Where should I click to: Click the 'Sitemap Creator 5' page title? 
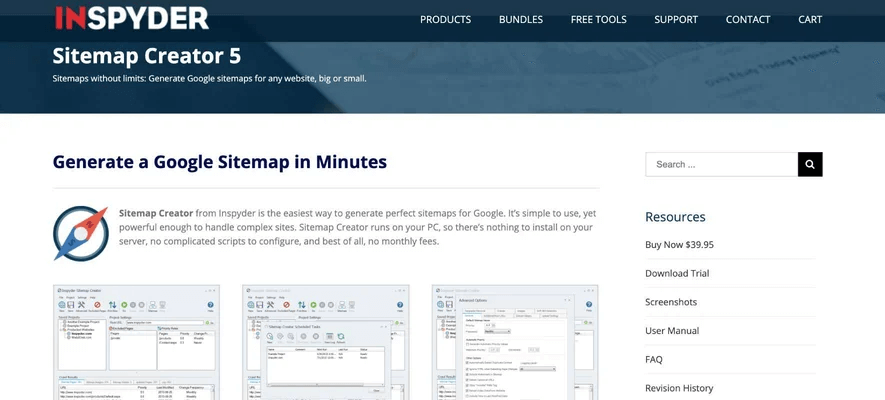coord(147,56)
